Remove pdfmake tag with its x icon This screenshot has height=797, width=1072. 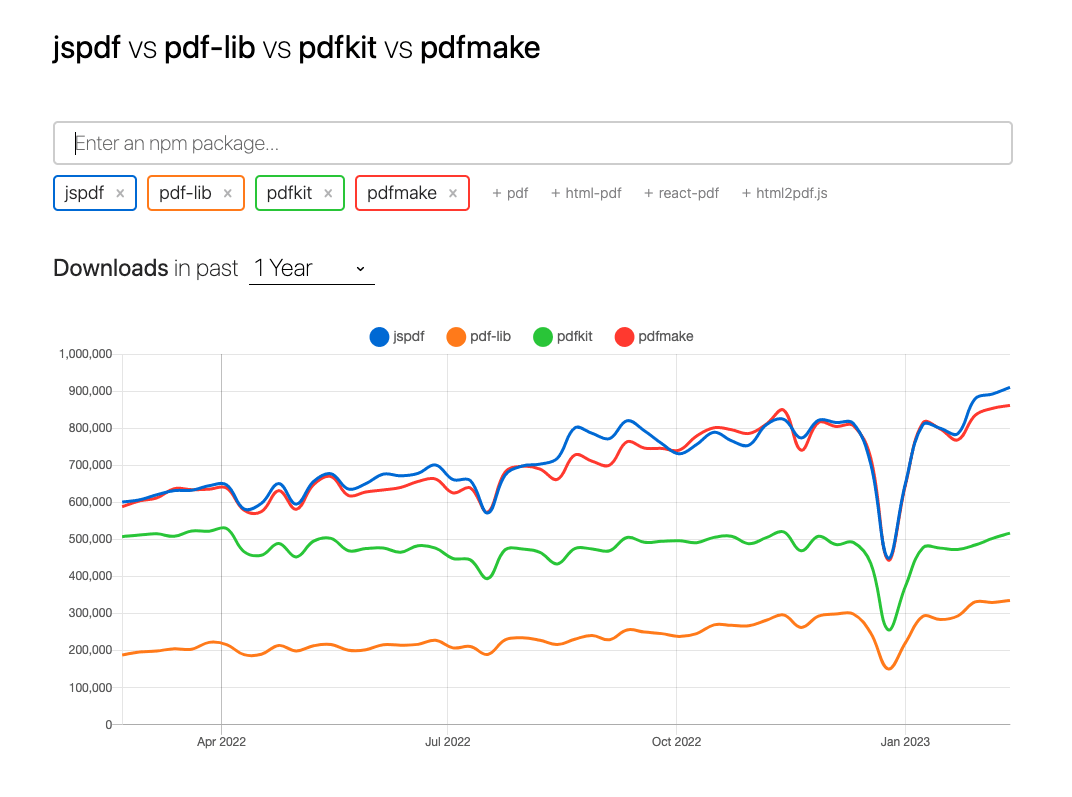tap(453, 193)
